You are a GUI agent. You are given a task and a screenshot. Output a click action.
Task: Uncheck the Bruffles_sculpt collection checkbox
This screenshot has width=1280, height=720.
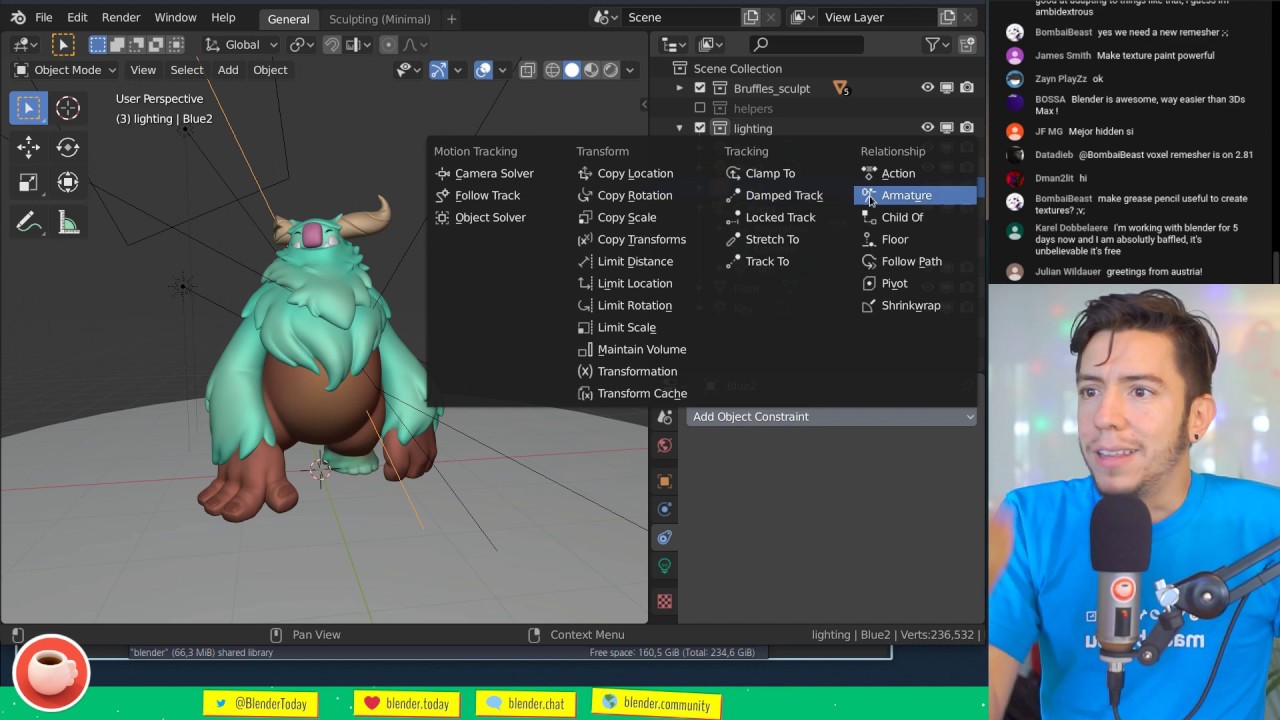[700, 88]
